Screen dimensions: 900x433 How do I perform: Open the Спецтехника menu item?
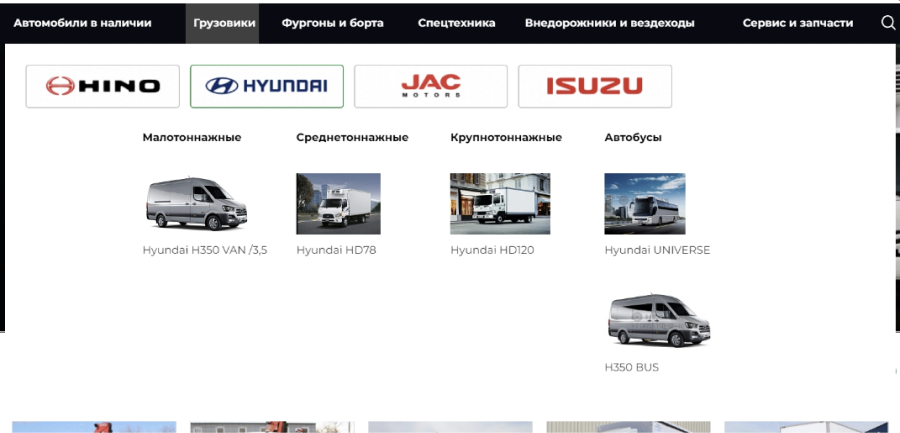456,23
